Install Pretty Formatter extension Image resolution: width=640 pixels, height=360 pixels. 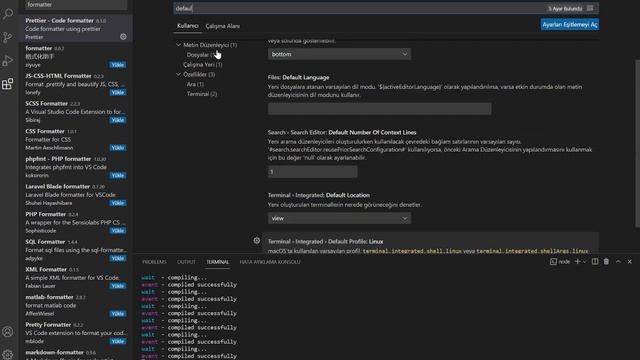pos(118,341)
